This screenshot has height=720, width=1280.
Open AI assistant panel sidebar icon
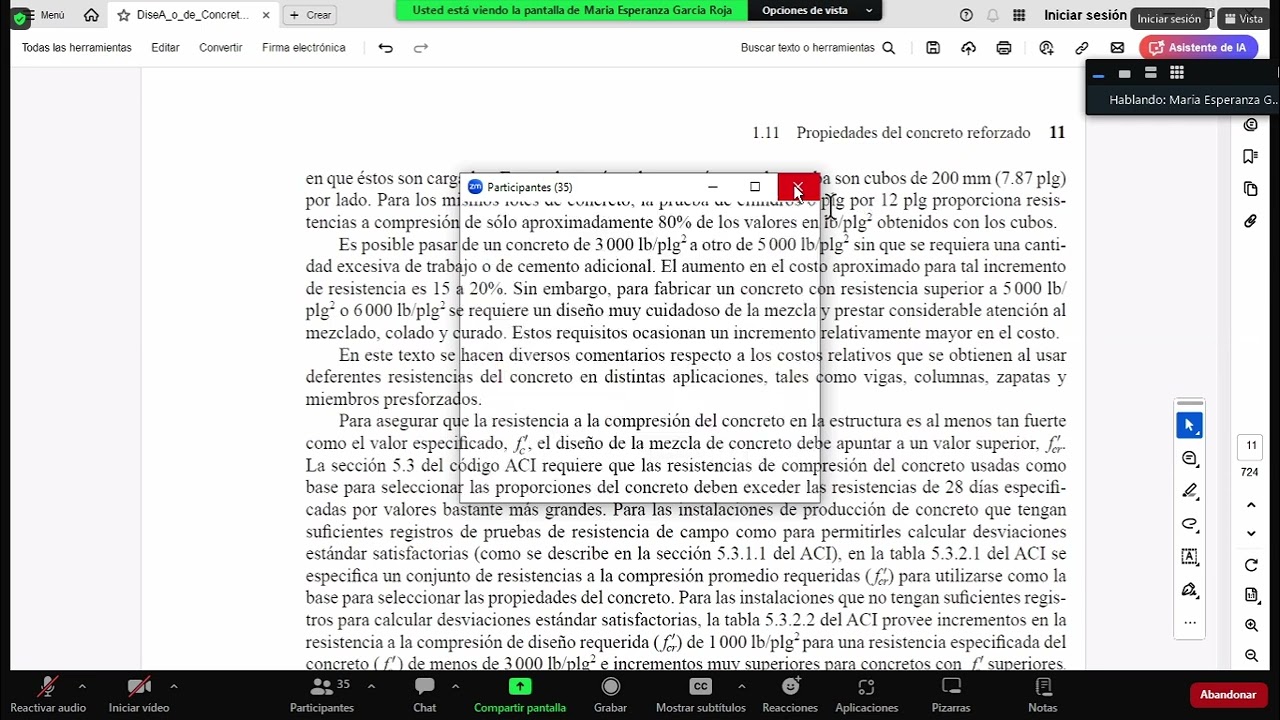coord(1251,124)
